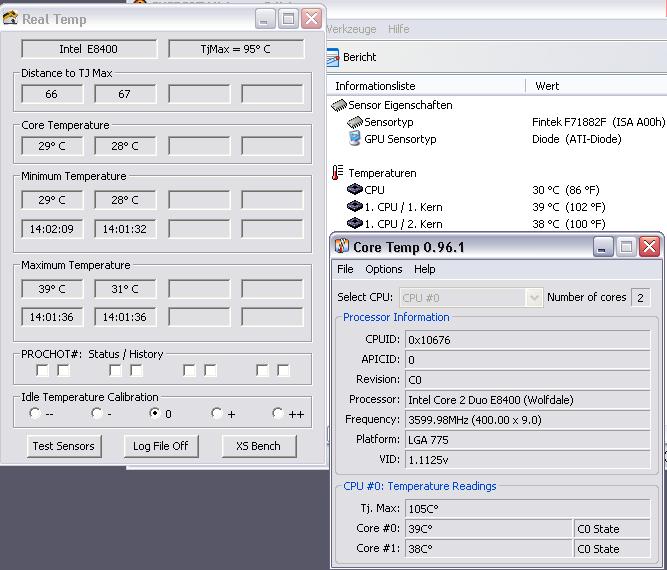
Task: Select the '+' idle calibration radio button
Action: tap(217, 413)
